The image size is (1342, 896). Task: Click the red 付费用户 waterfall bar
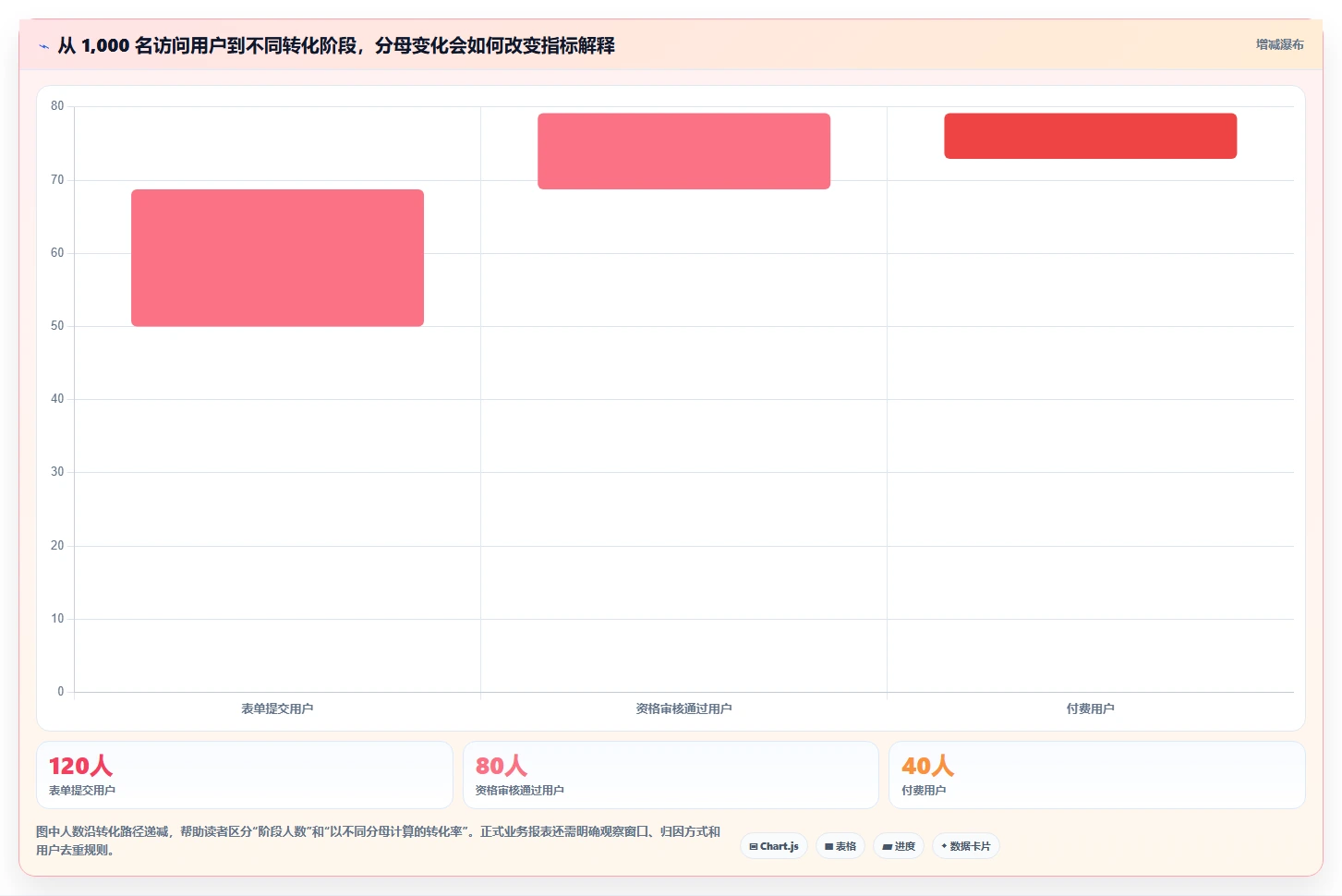[x=1090, y=136]
